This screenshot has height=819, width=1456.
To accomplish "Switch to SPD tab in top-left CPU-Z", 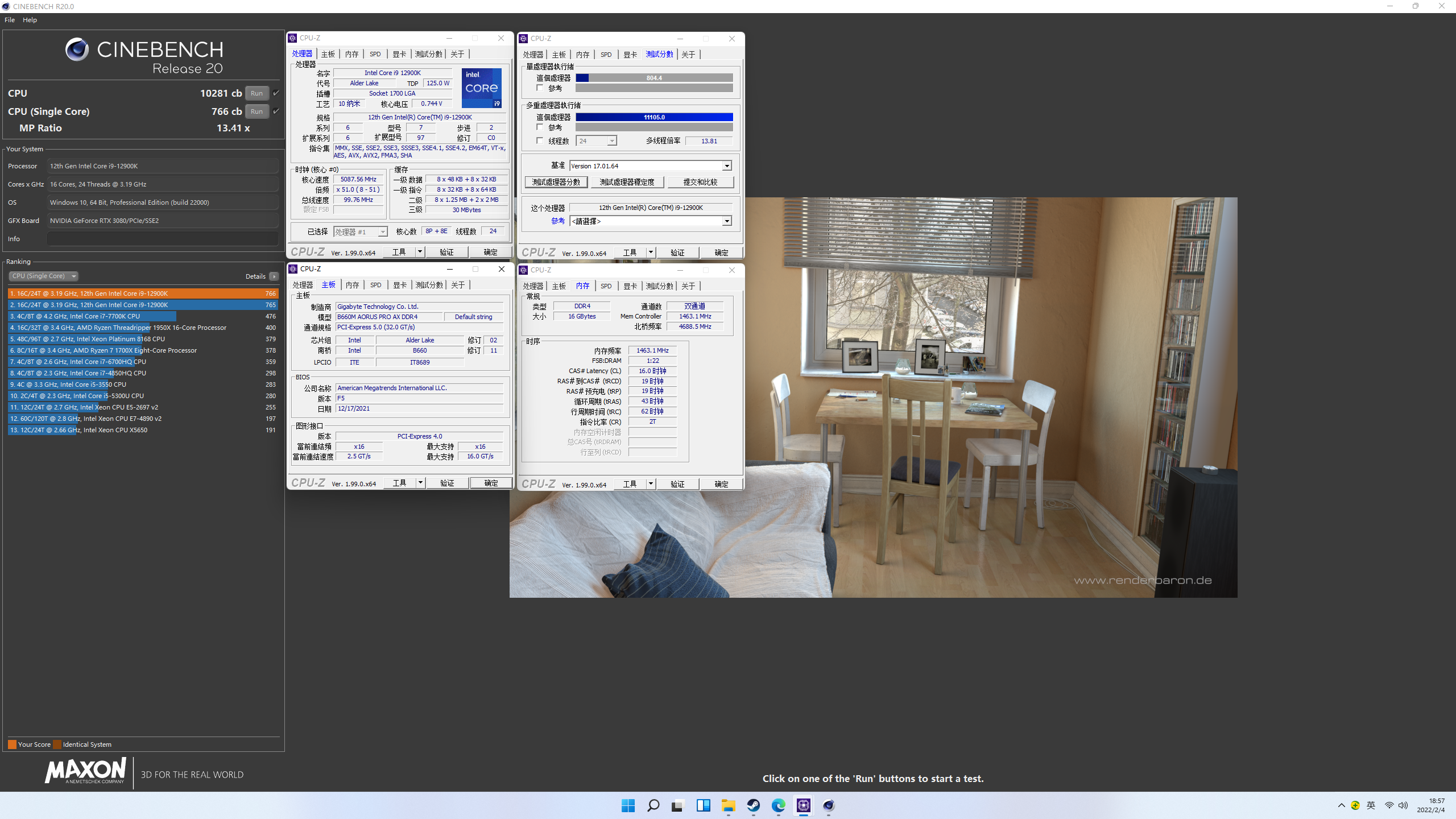I will (x=375, y=54).
